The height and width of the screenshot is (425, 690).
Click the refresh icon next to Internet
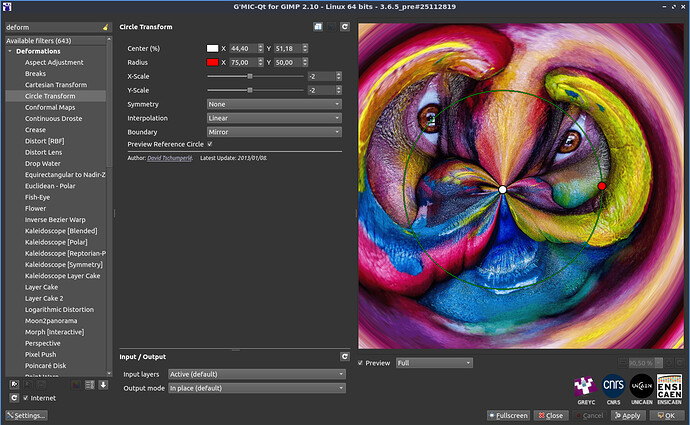click(12, 398)
